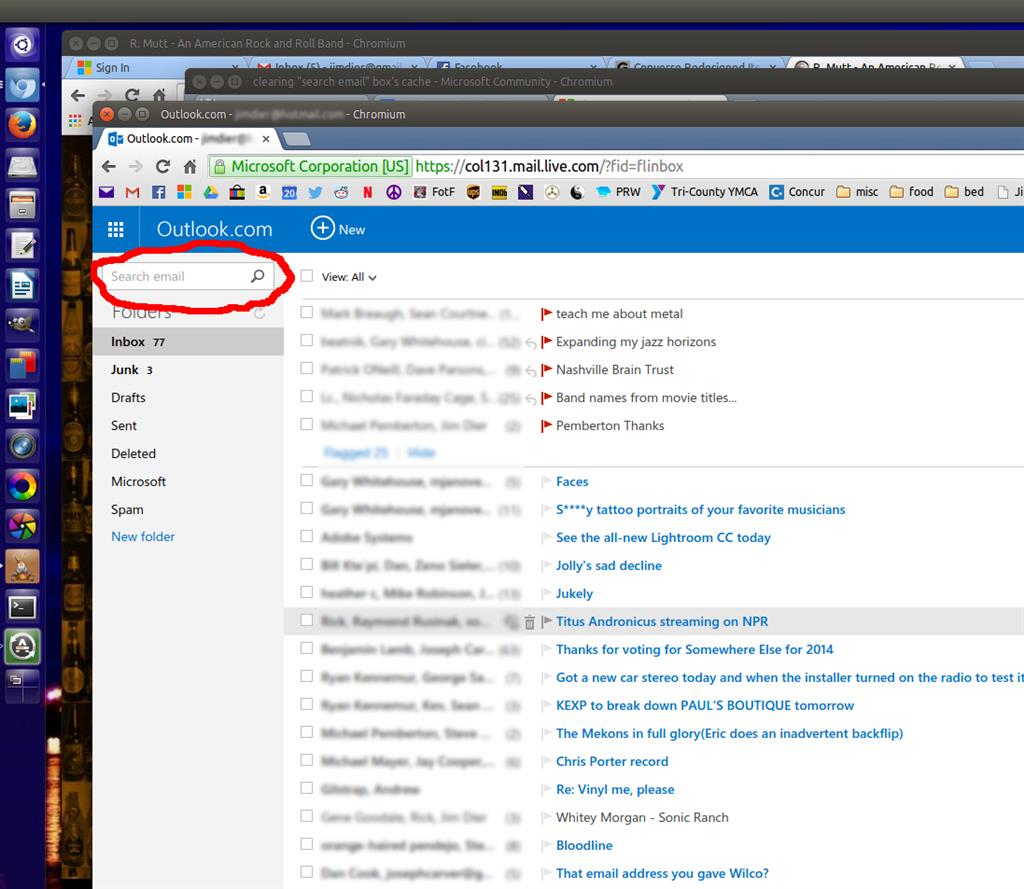1024x889 pixels.
Task: Click the reply arrow icon on Nashville Brain Trust
Action: tap(531, 371)
